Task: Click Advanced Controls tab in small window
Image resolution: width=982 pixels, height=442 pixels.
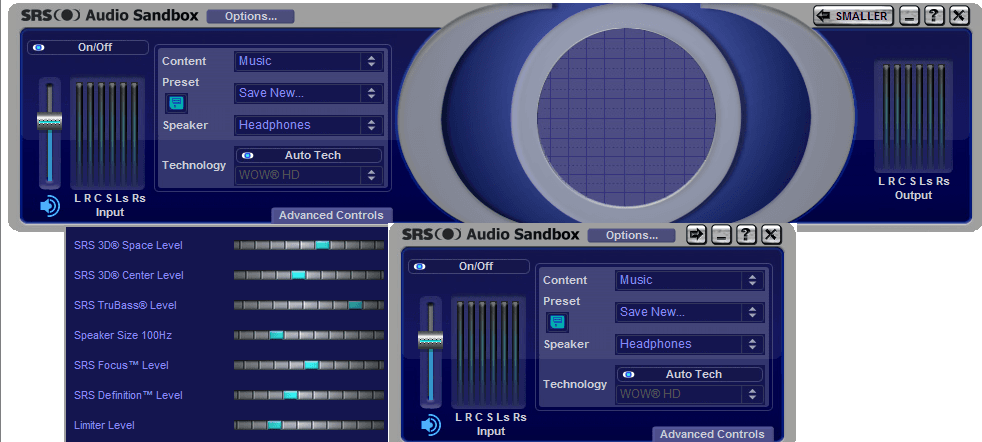Action: click(x=712, y=434)
